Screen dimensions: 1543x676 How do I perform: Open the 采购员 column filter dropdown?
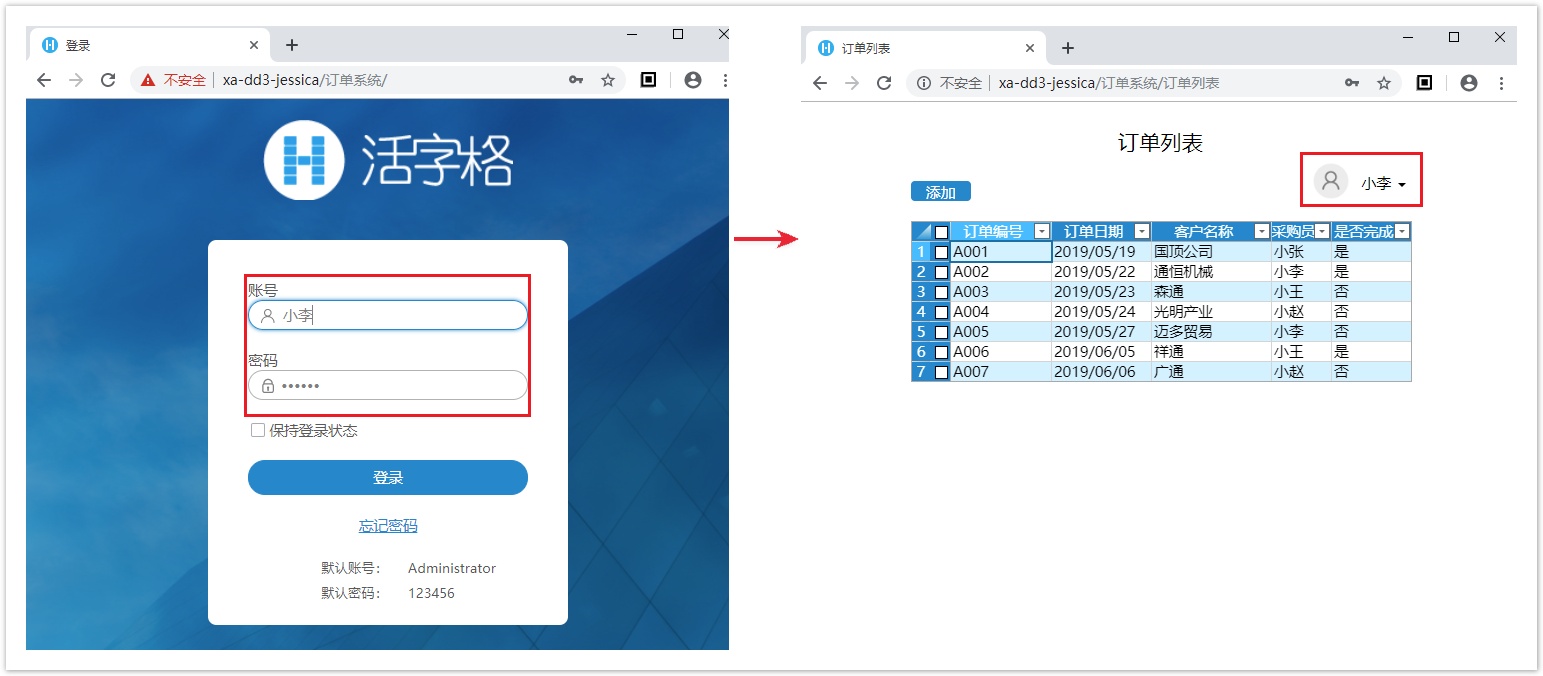[1322, 232]
